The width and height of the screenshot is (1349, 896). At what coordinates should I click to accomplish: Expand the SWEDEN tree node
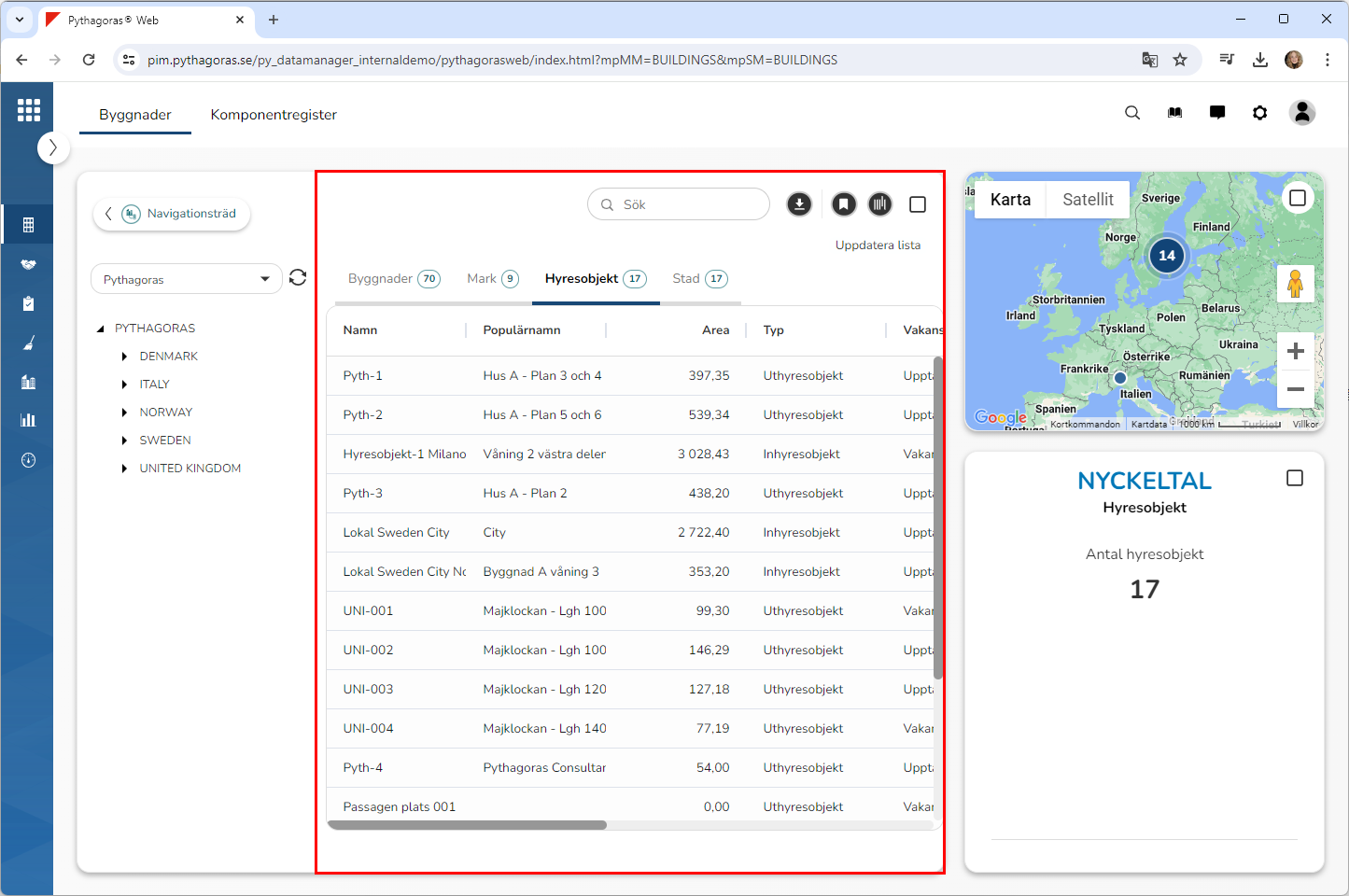(x=124, y=441)
